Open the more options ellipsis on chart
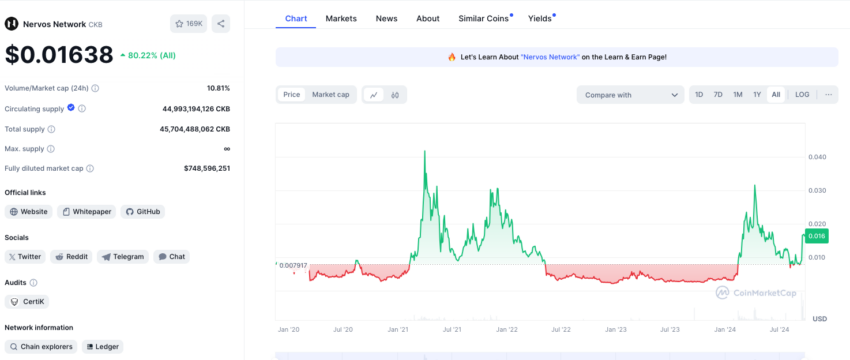 pos(828,94)
